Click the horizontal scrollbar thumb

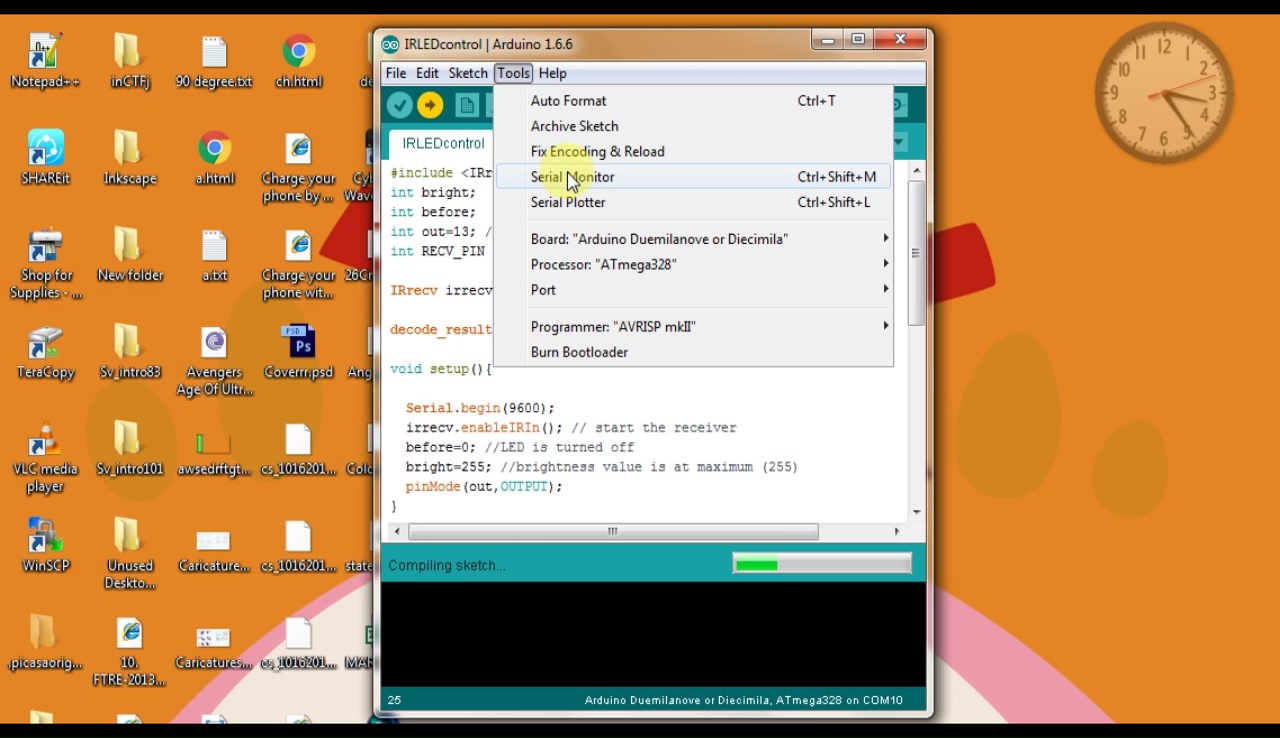[x=613, y=532]
